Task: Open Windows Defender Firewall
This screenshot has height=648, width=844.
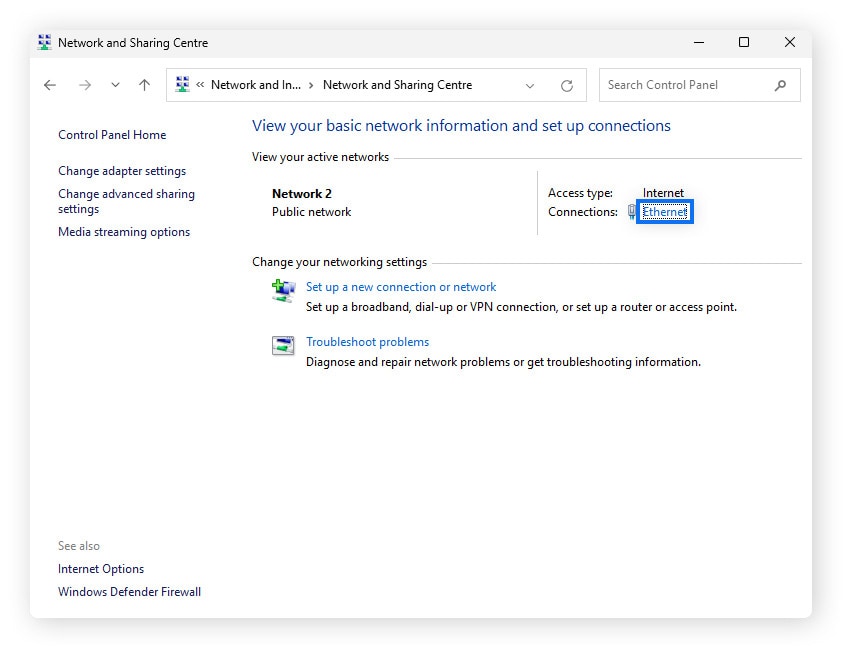Action: click(x=129, y=591)
